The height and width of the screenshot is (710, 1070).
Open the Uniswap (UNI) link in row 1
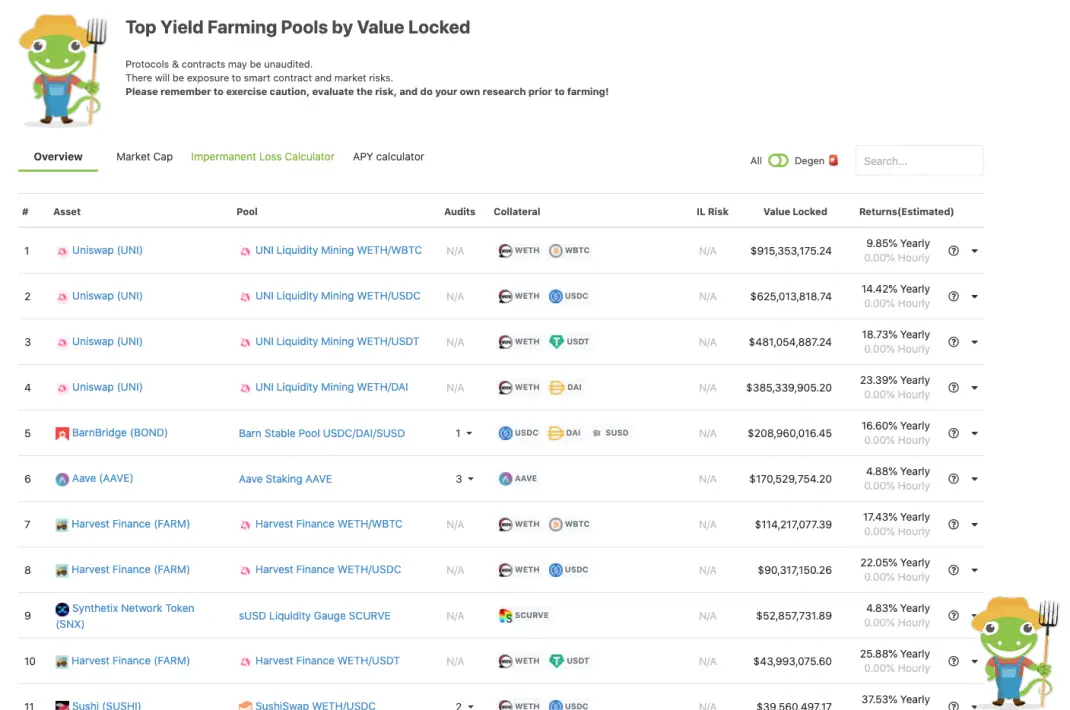pos(107,250)
